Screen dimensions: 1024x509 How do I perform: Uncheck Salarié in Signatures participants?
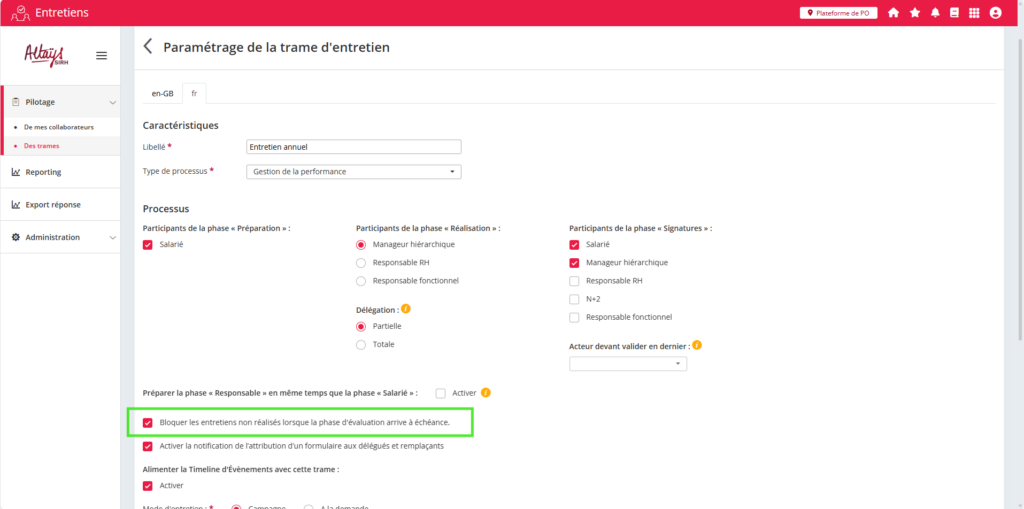(x=574, y=245)
